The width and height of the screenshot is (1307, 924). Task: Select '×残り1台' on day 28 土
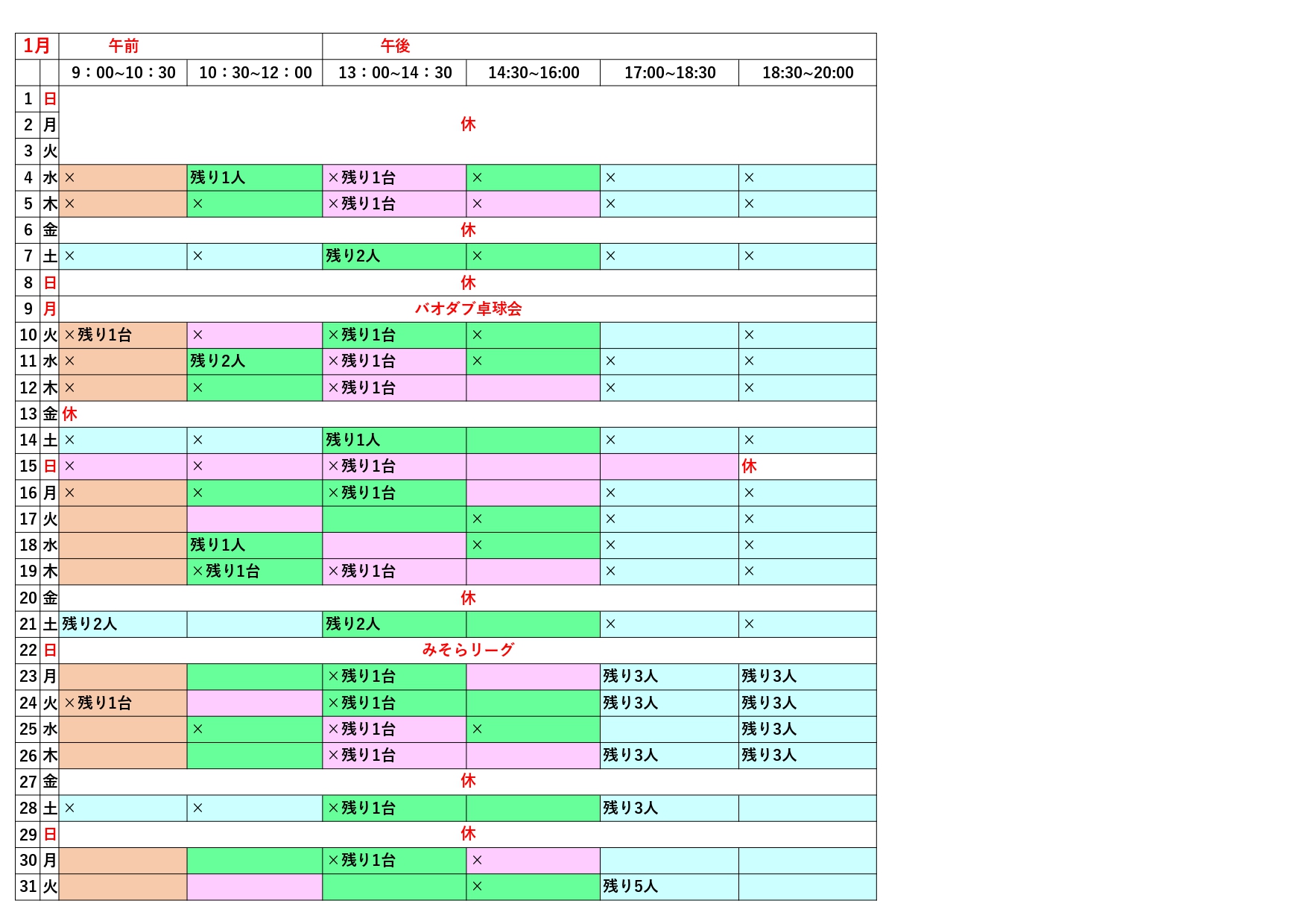(361, 808)
